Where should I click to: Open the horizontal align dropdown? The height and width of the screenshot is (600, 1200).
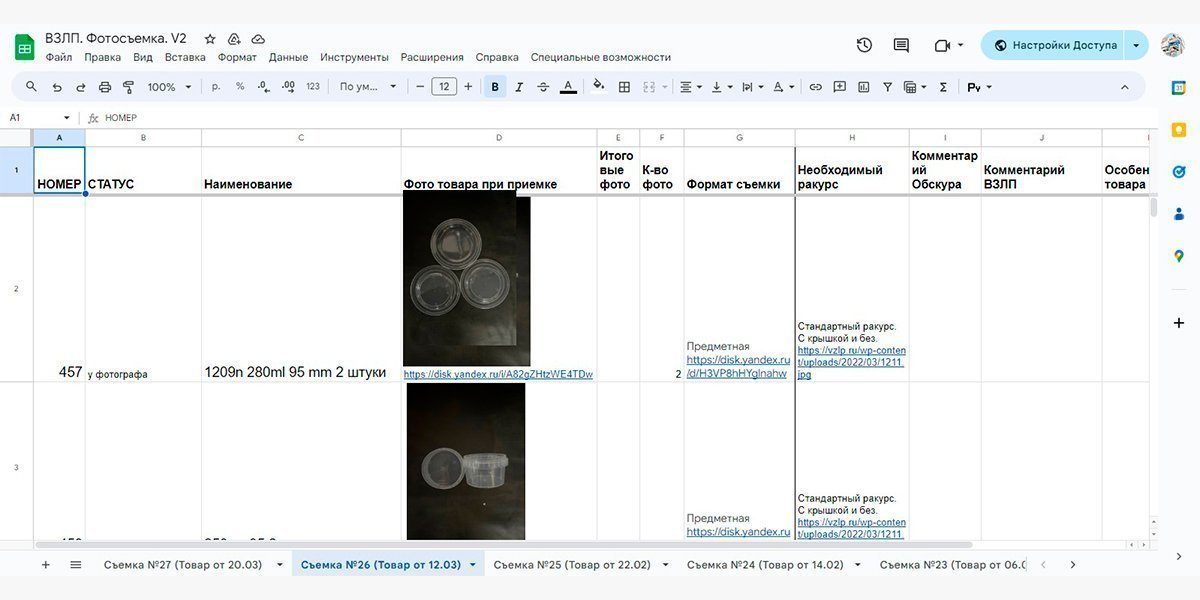(690, 87)
